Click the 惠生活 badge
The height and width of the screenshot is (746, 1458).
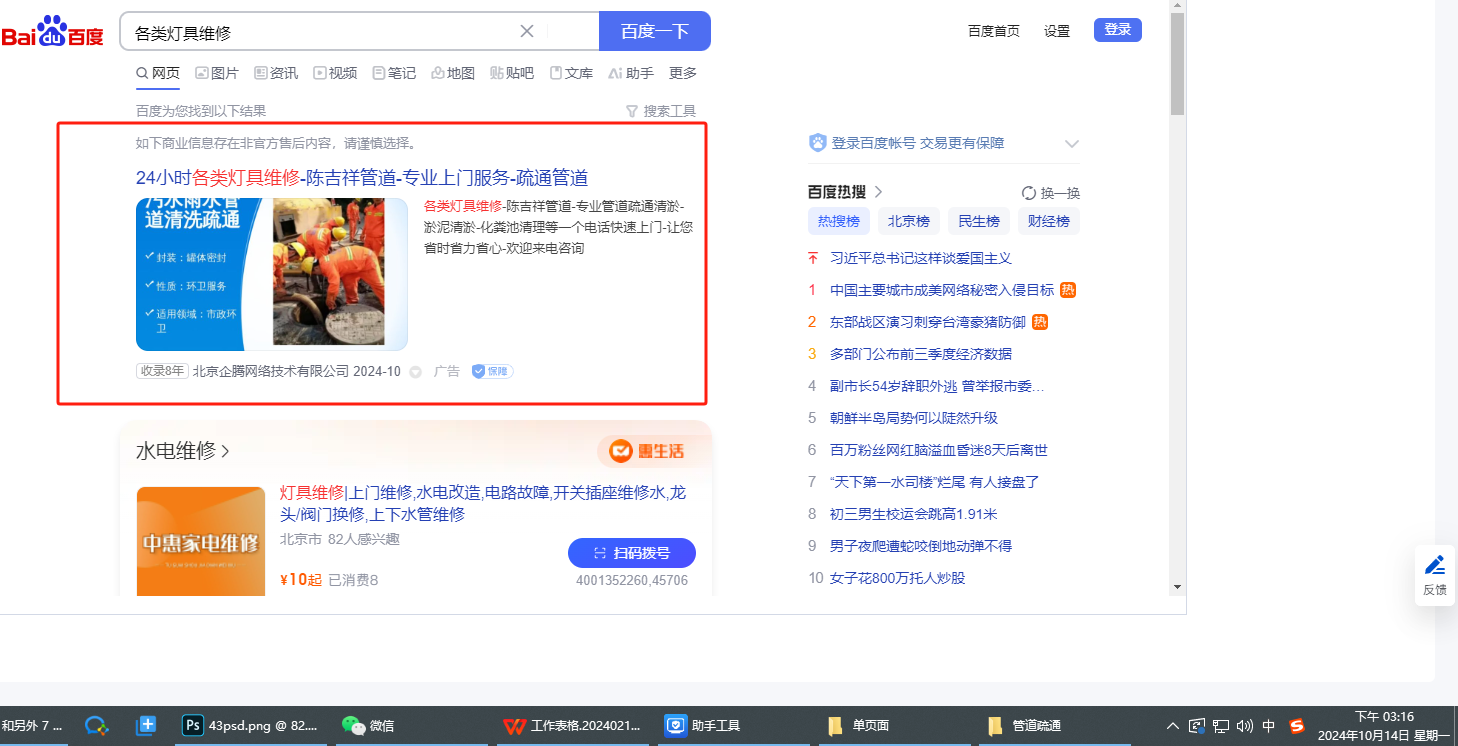(648, 451)
